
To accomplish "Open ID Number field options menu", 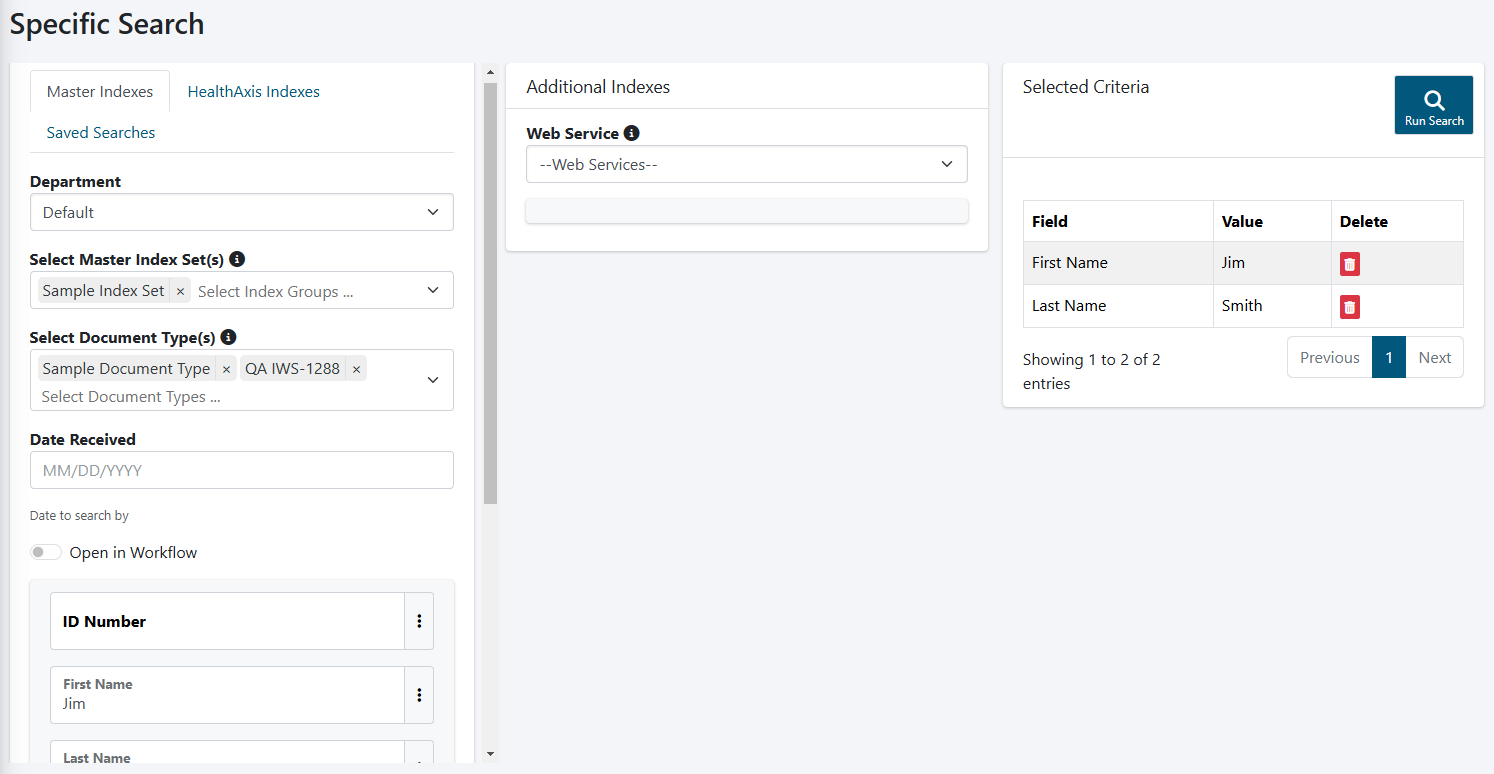I will tap(419, 621).
